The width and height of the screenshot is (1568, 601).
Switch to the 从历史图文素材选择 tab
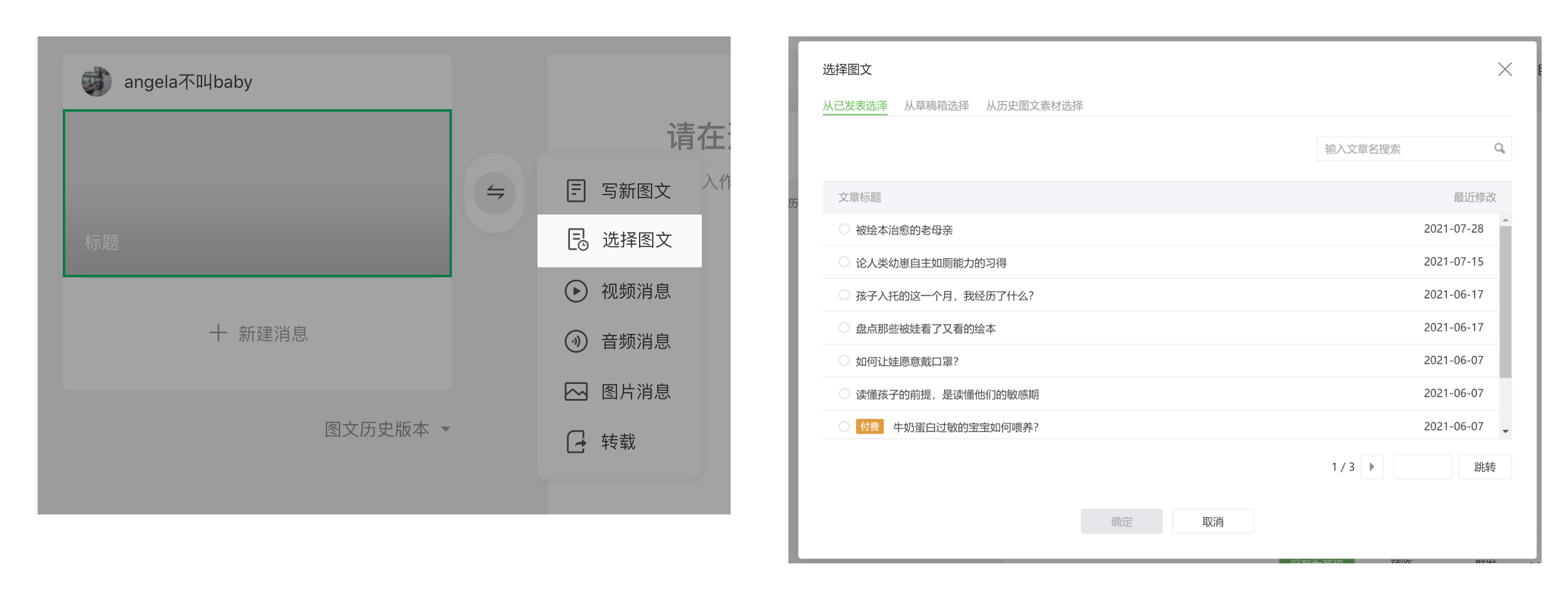[1034, 105]
